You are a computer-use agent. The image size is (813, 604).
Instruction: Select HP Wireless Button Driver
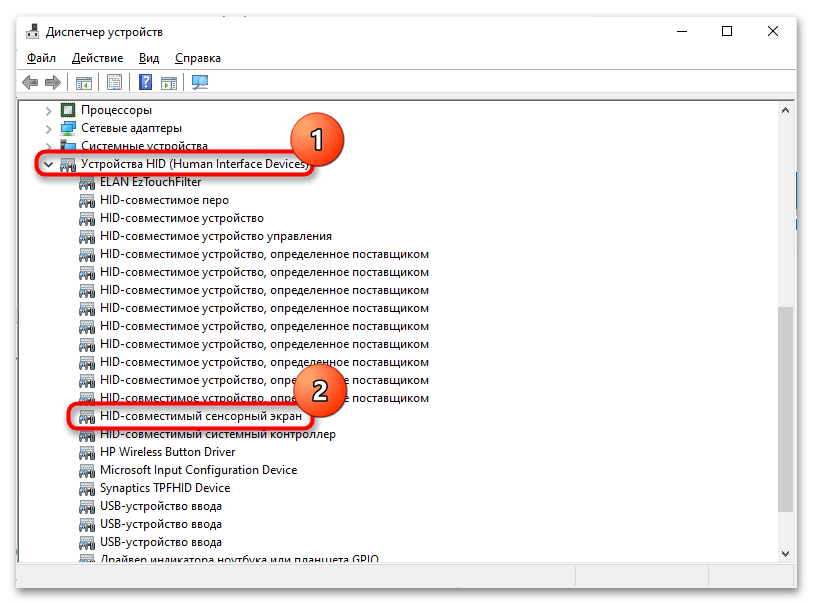pyautogui.click(x=167, y=452)
